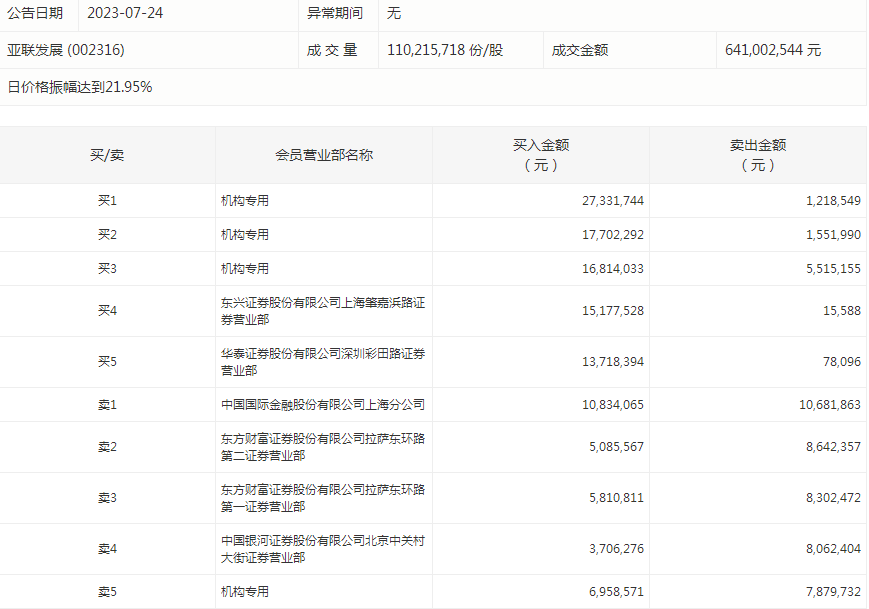Click turnover amount 641,002,544 元
Screen dimensions: 869x609
pos(773,50)
